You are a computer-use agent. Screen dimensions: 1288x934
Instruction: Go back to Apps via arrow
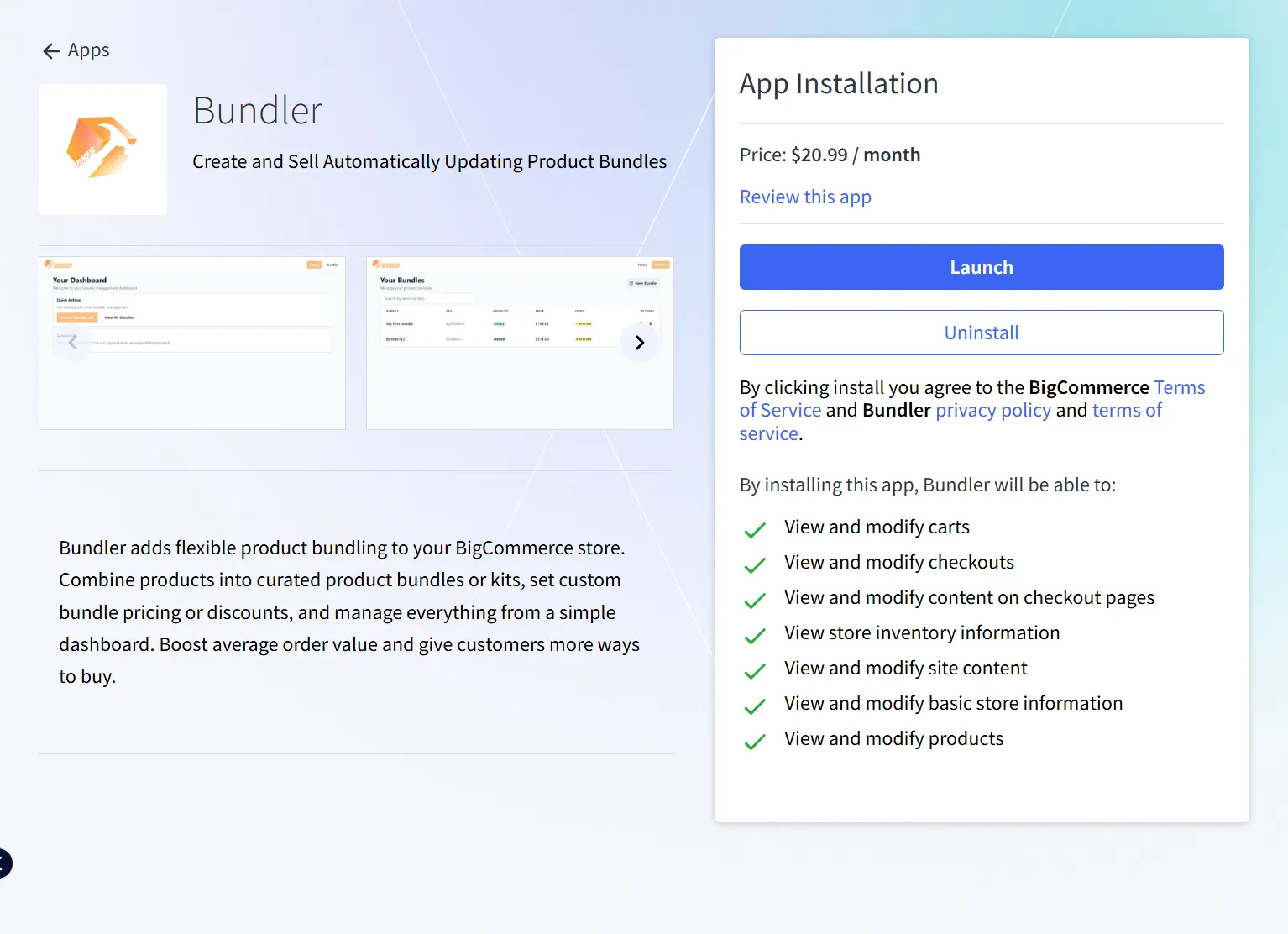[x=51, y=51]
